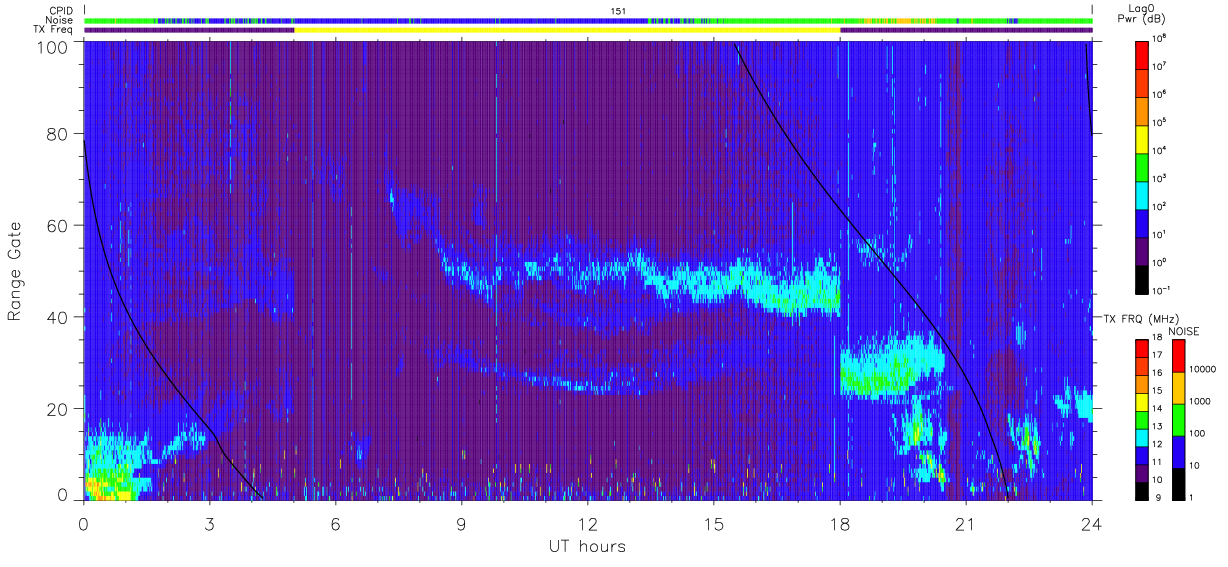1228x567 pixels.
Task: Select the 'Noise' row label at top left
Action: pyautogui.click(x=61, y=20)
